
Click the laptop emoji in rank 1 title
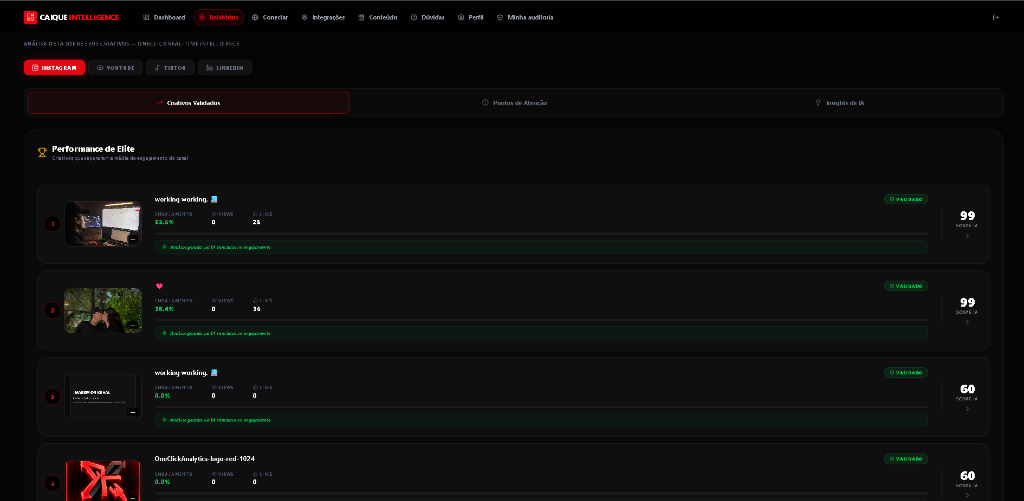click(214, 199)
